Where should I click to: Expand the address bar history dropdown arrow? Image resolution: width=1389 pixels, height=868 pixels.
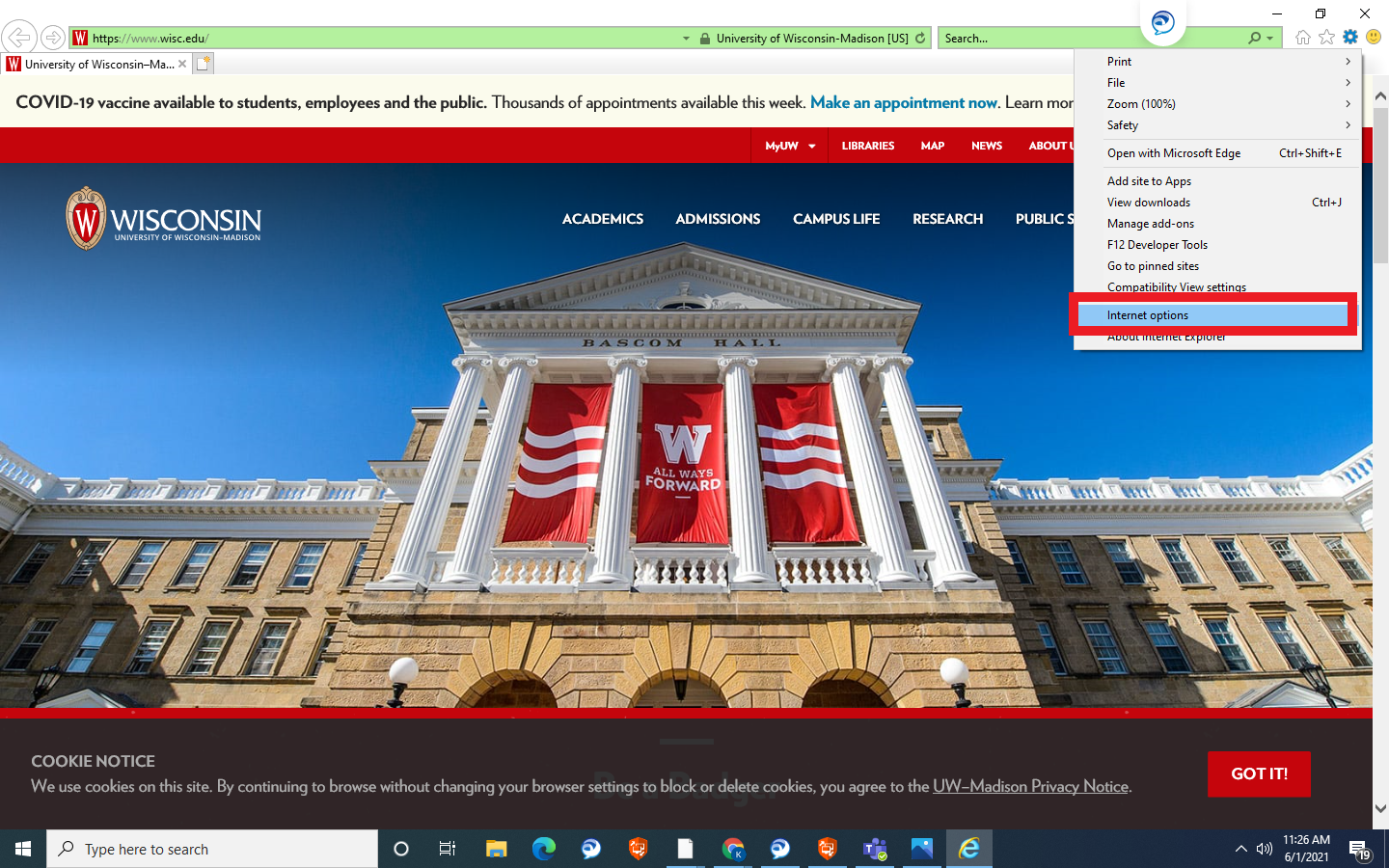coord(686,39)
